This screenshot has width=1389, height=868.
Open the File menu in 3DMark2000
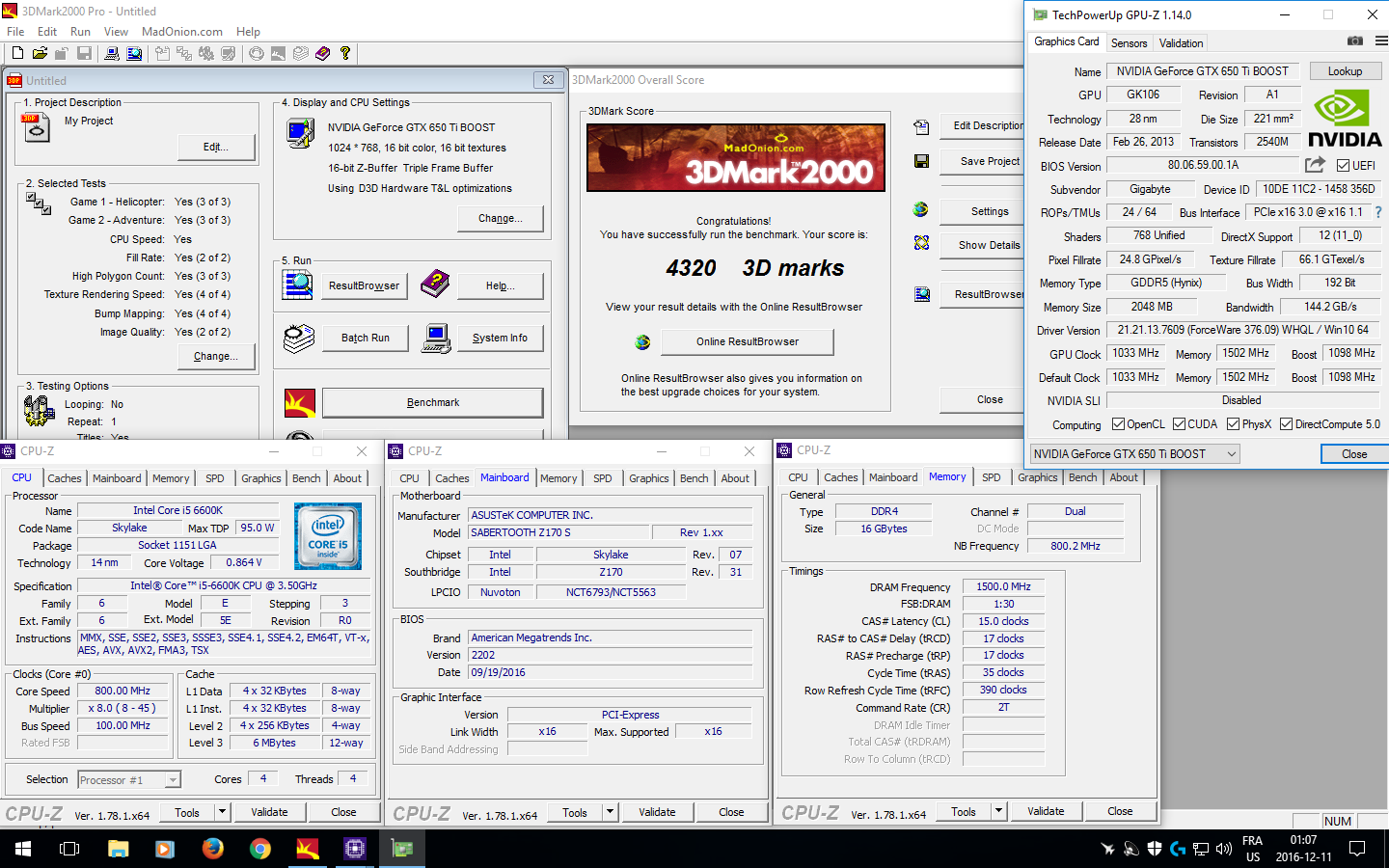(15, 31)
